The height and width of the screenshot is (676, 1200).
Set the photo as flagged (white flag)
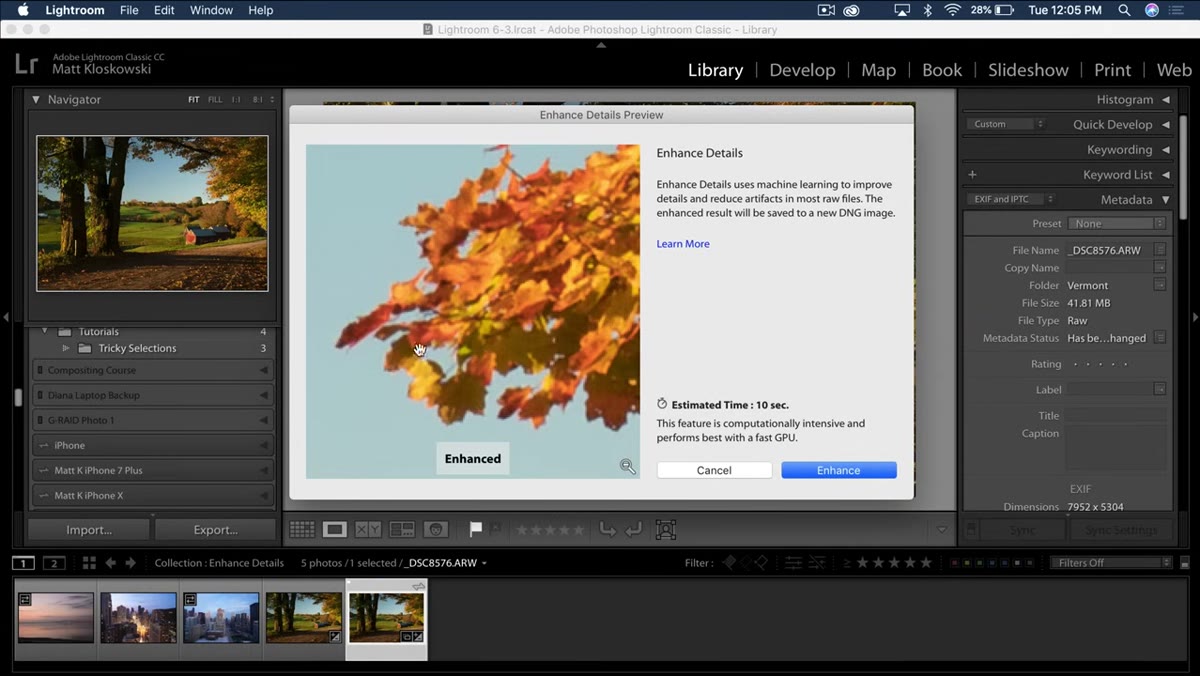click(x=476, y=529)
